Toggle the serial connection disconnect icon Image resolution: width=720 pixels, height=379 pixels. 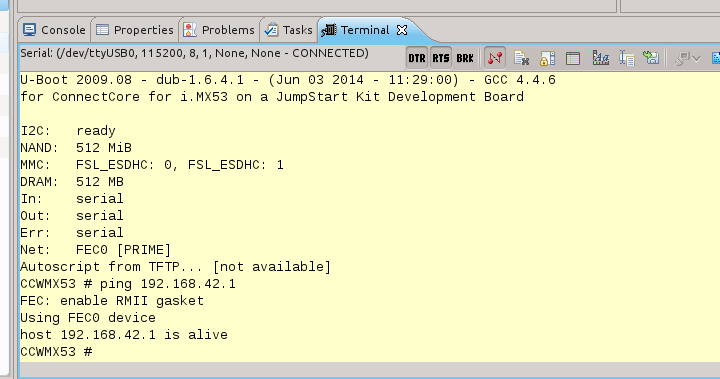(x=495, y=58)
